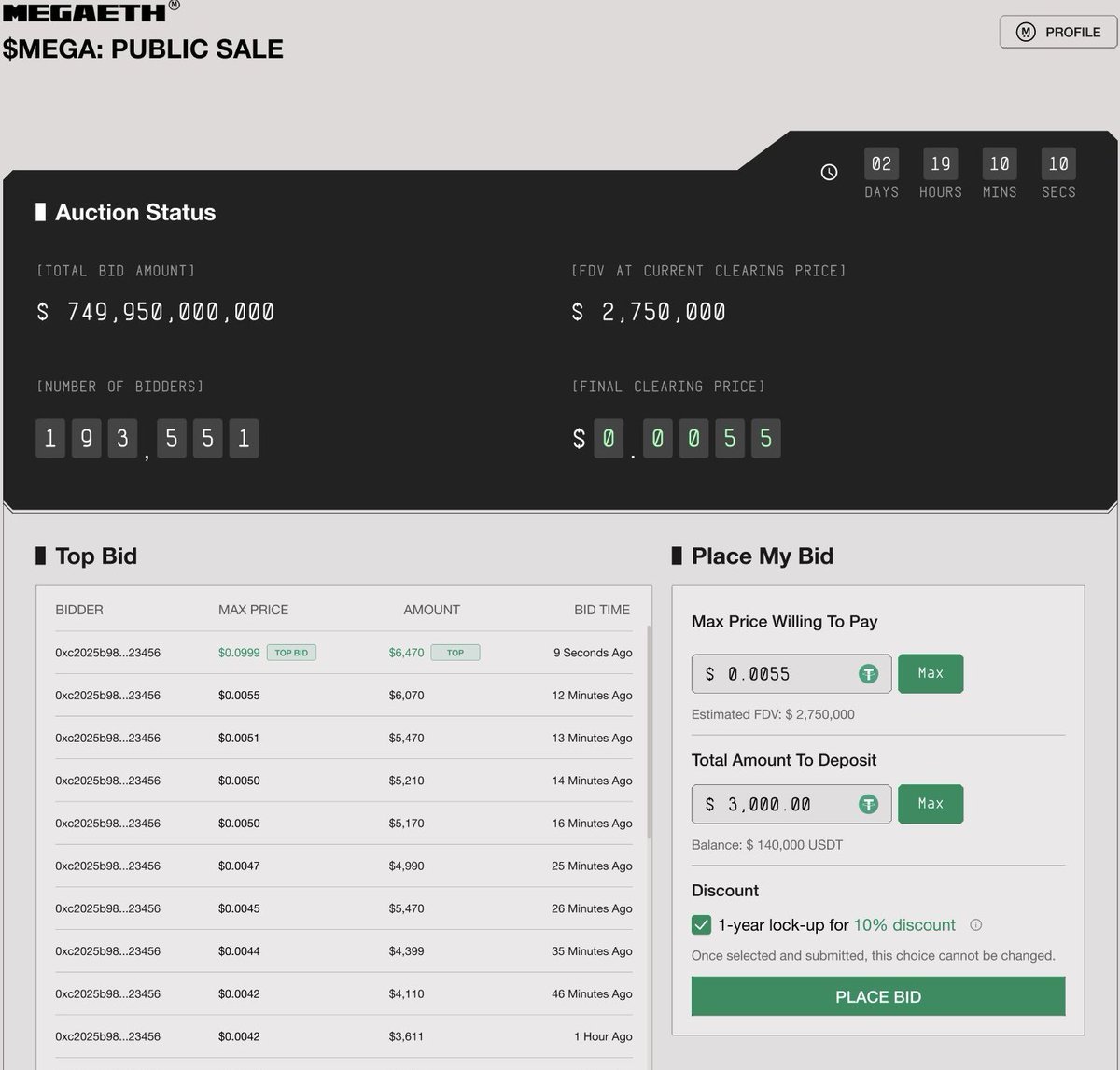
Task: Click the Balance $140,000 USDT text
Action: click(767, 845)
